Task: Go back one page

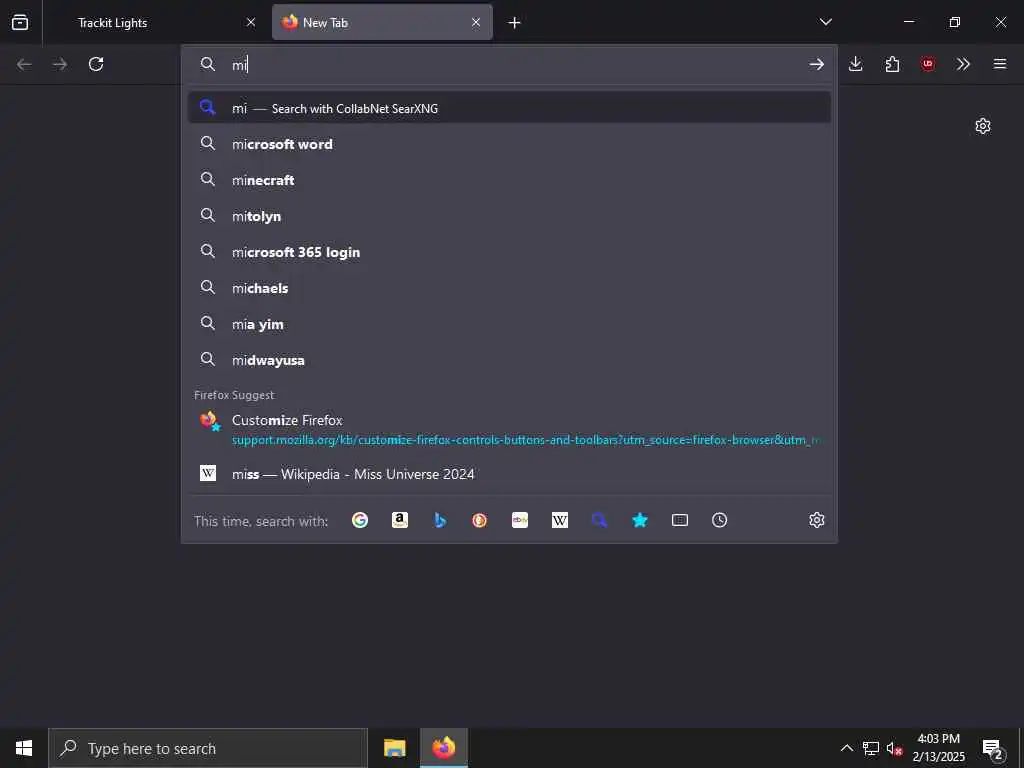Action: [24, 64]
